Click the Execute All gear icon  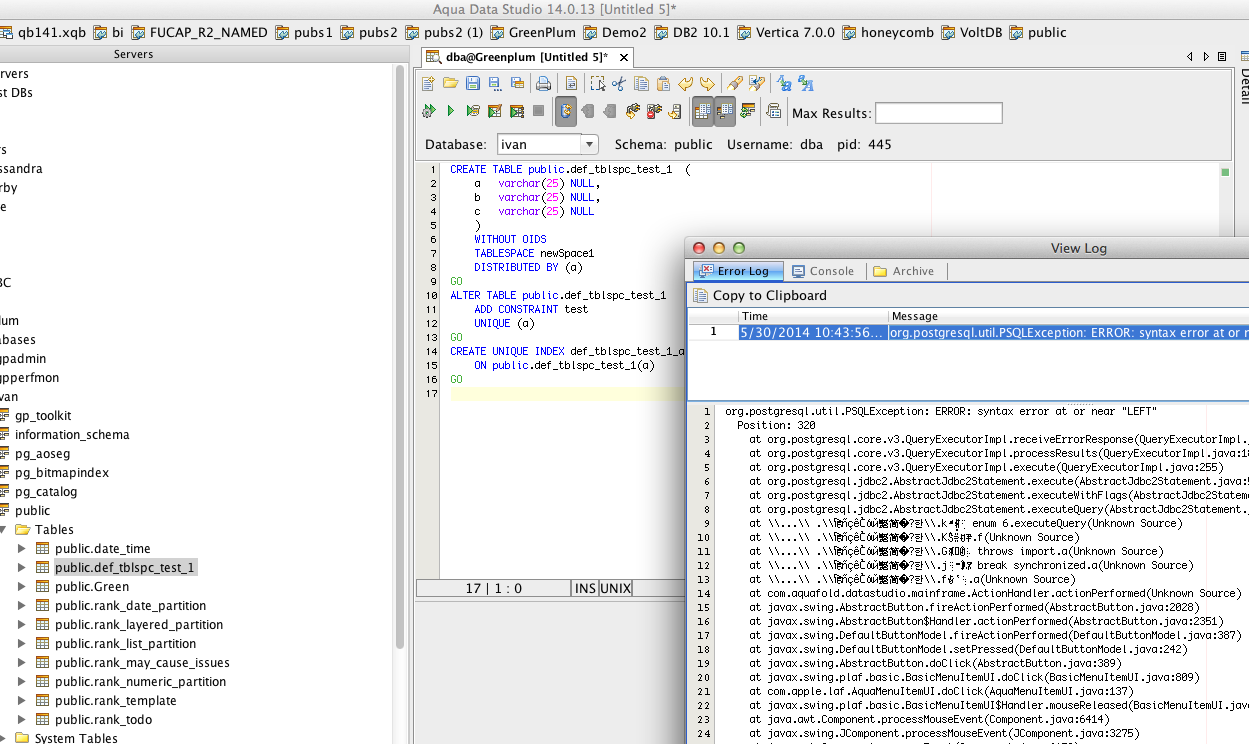429,111
